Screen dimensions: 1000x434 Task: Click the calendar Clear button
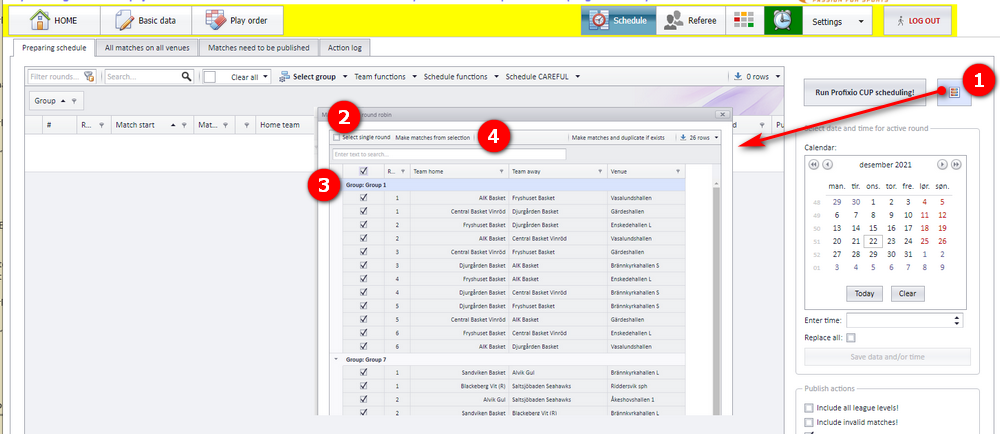(907, 294)
